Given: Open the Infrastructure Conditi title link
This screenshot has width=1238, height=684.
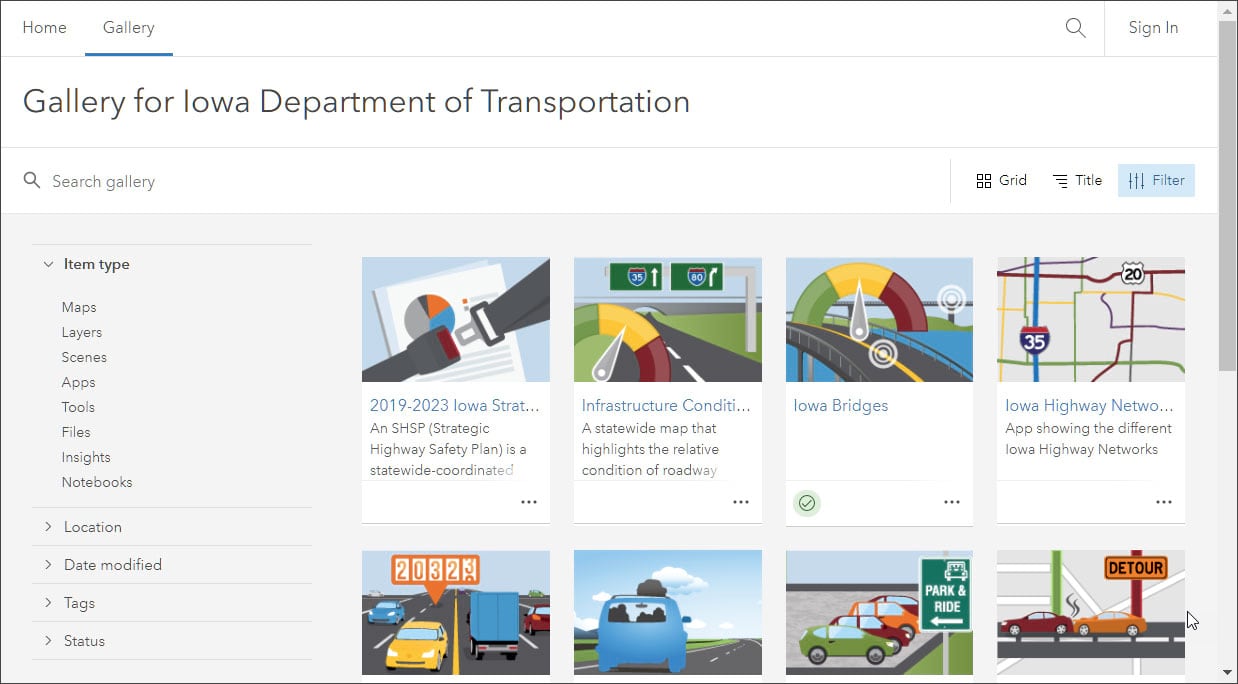Looking at the screenshot, I should point(666,405).
